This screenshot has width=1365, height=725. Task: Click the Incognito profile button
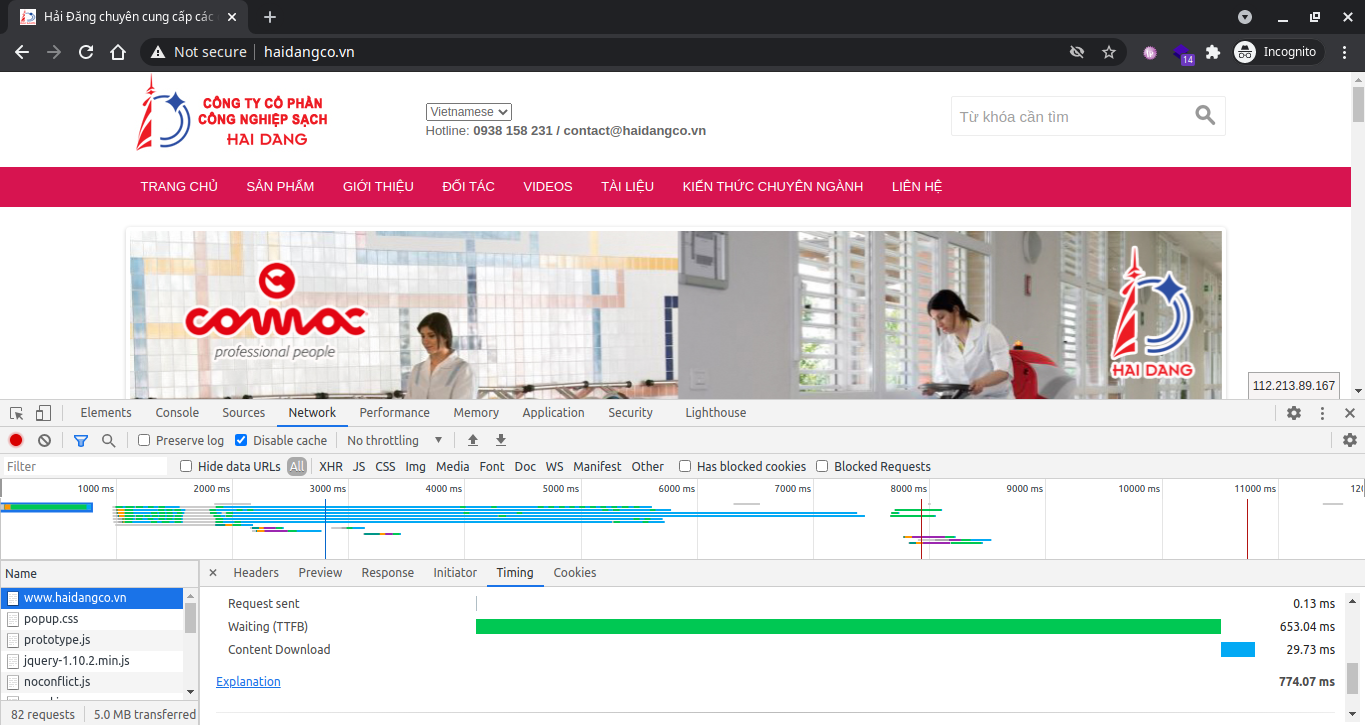pos(1278,52)
